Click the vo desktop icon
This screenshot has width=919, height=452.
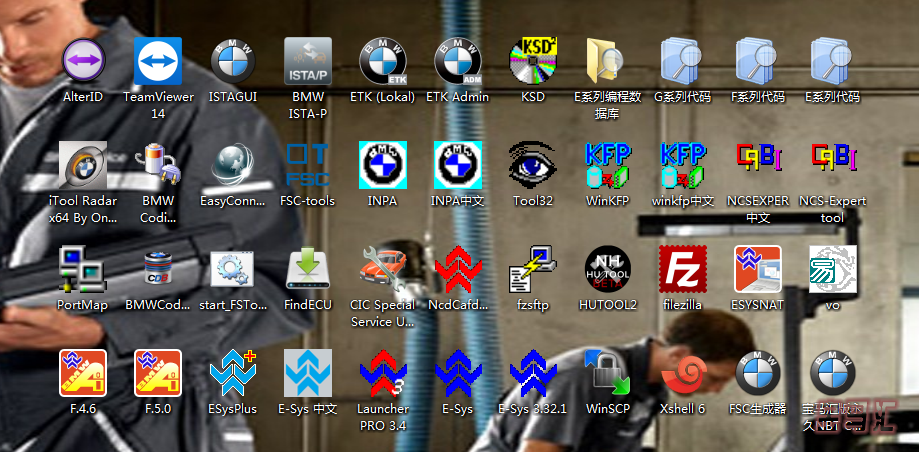click(833, 269)
